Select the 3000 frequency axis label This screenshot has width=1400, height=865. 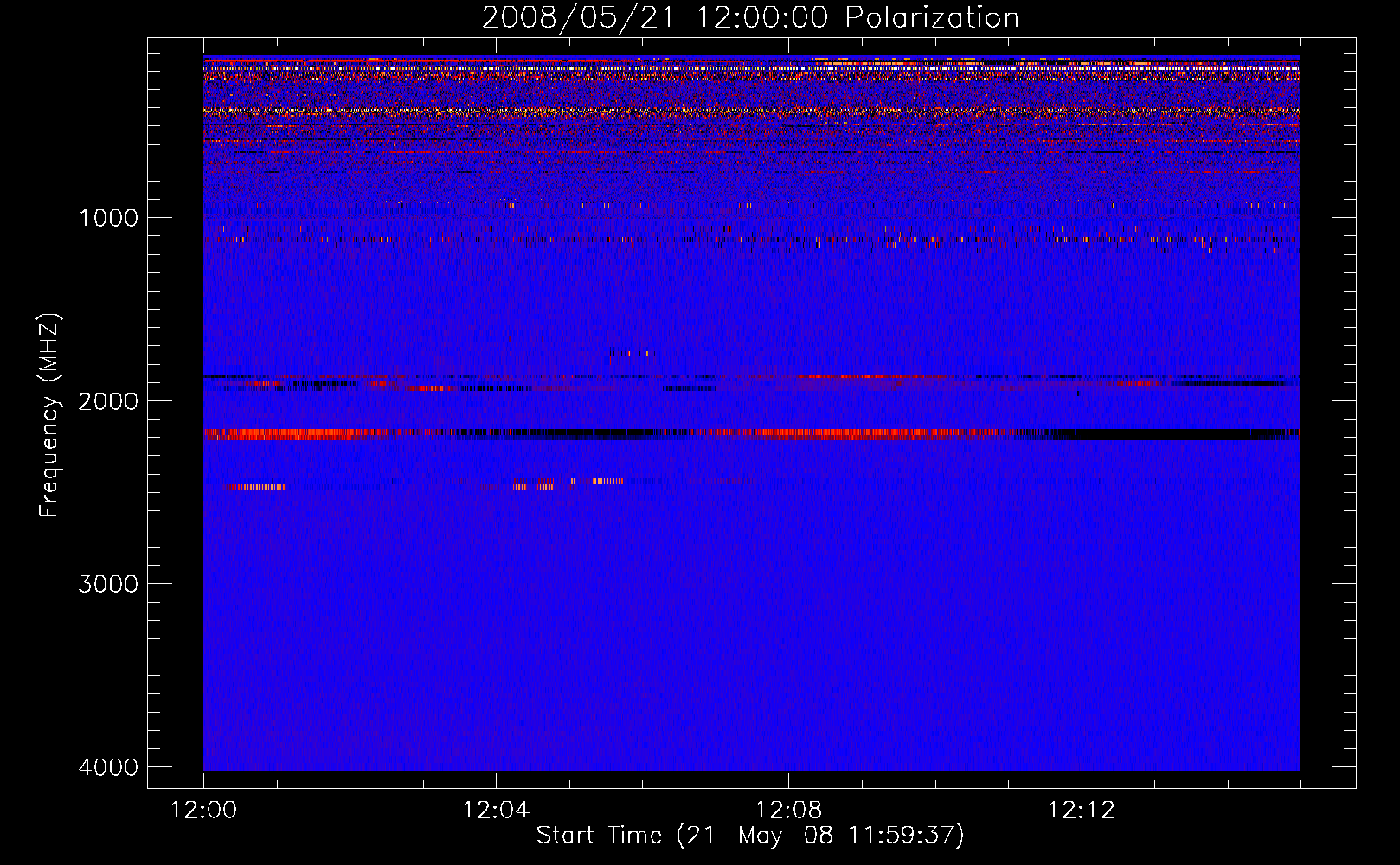[x=108, y=584]
